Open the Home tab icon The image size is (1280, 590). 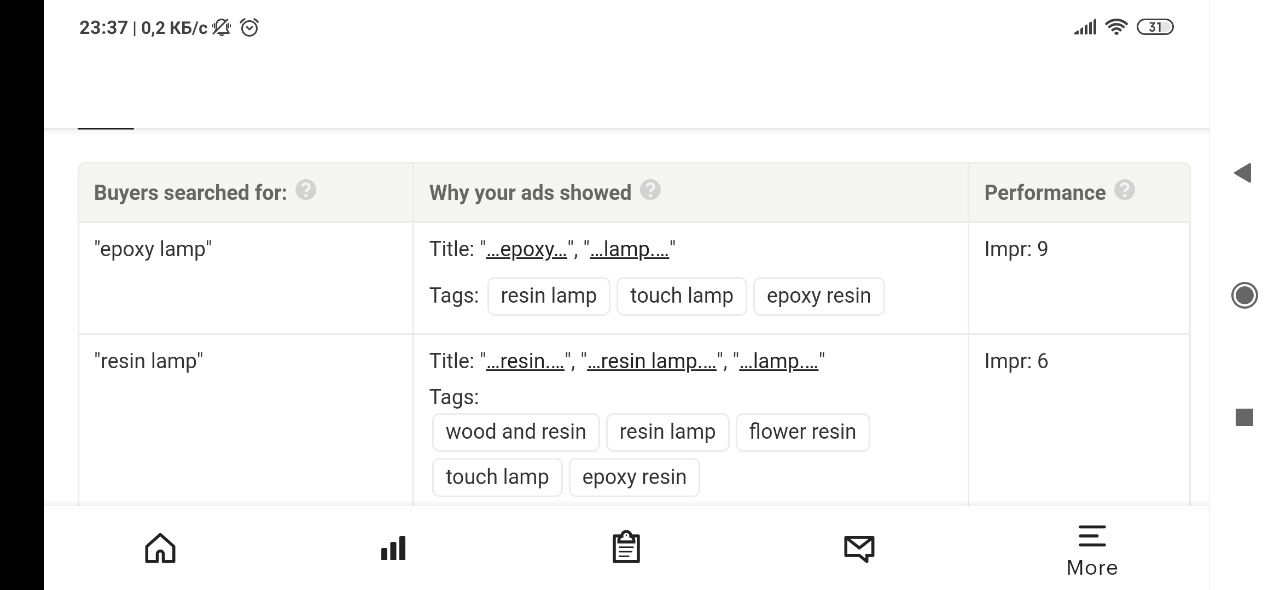(160, 548)
